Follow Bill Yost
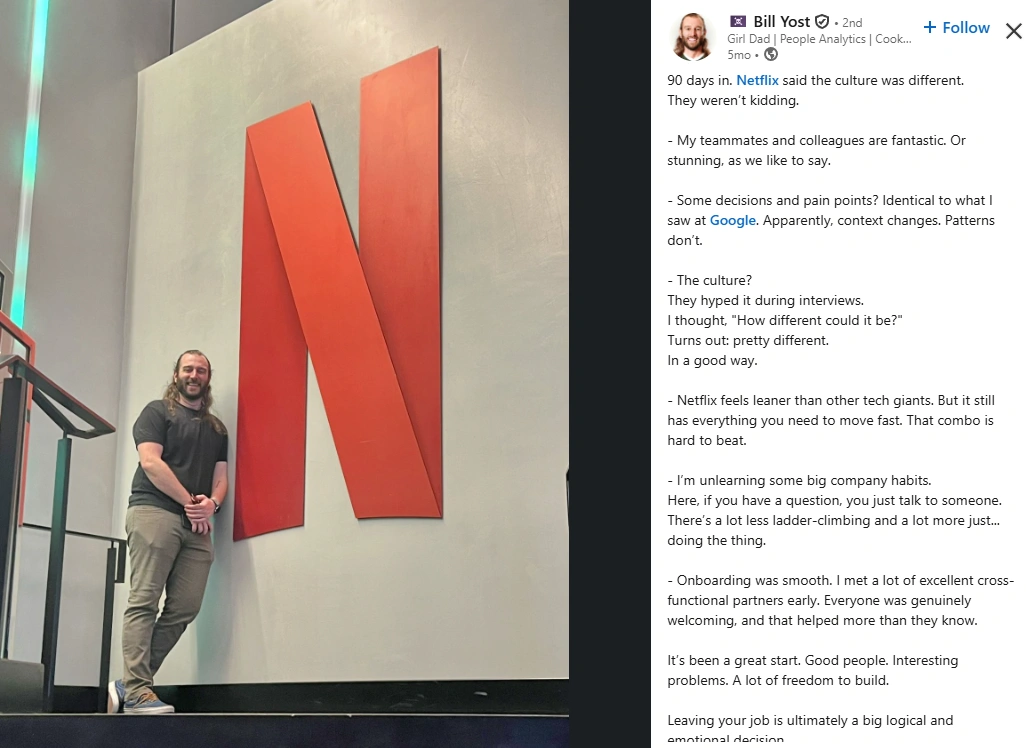The height and width of the screenshot is (748, 1026). tap(957, 27)
